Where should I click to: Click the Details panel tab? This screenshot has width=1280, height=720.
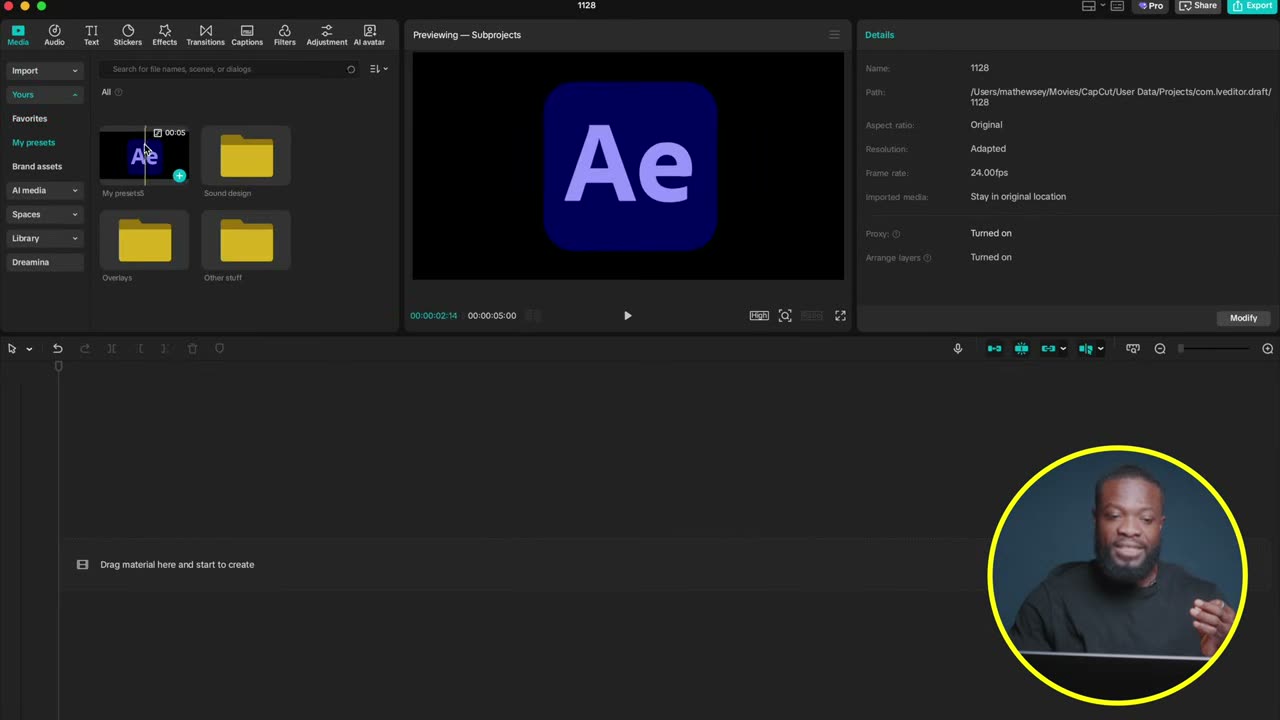[880, 35]
